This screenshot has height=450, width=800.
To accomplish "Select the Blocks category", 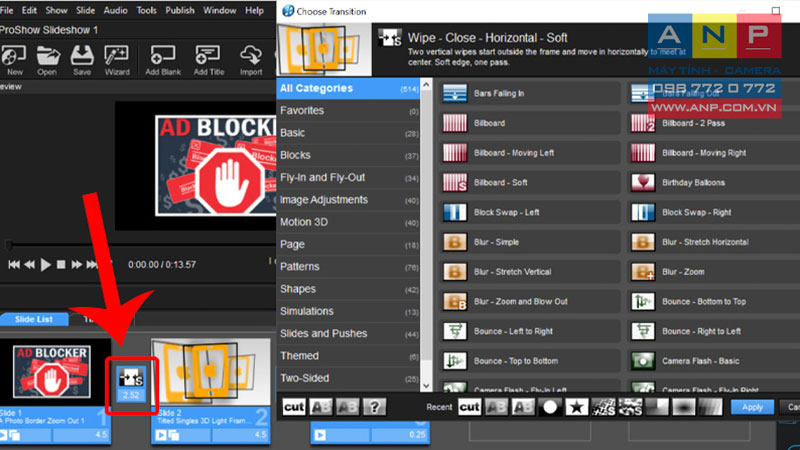I will (x=348, y=155).
